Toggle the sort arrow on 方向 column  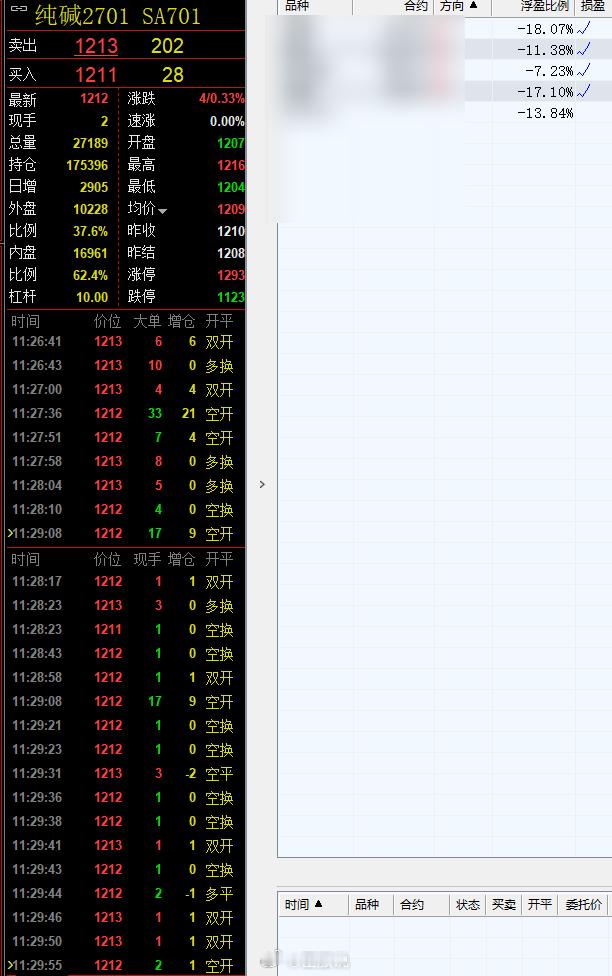coord(474,6)
